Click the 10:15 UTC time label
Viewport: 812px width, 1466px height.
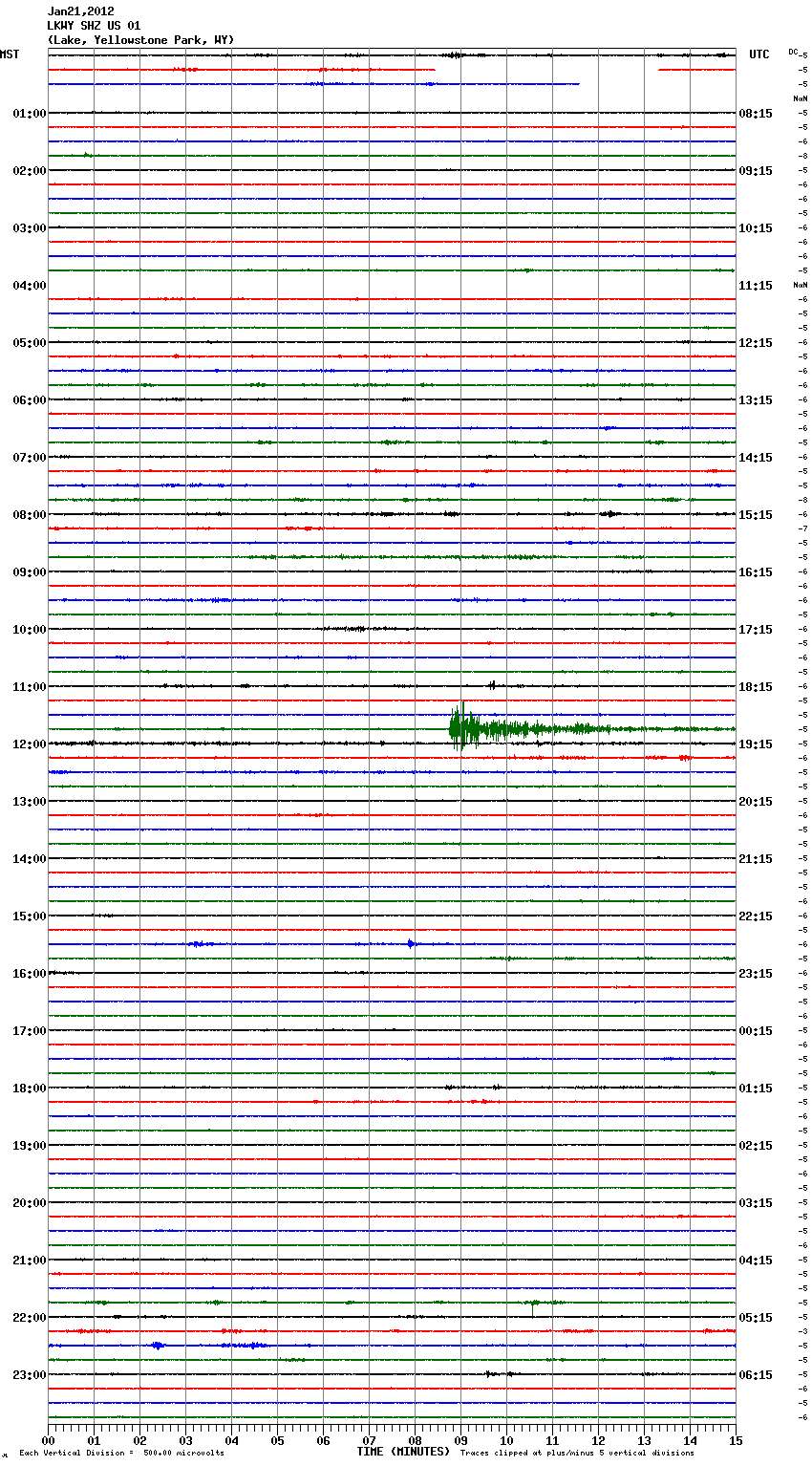pyautogui.click(x=756, y=228)
